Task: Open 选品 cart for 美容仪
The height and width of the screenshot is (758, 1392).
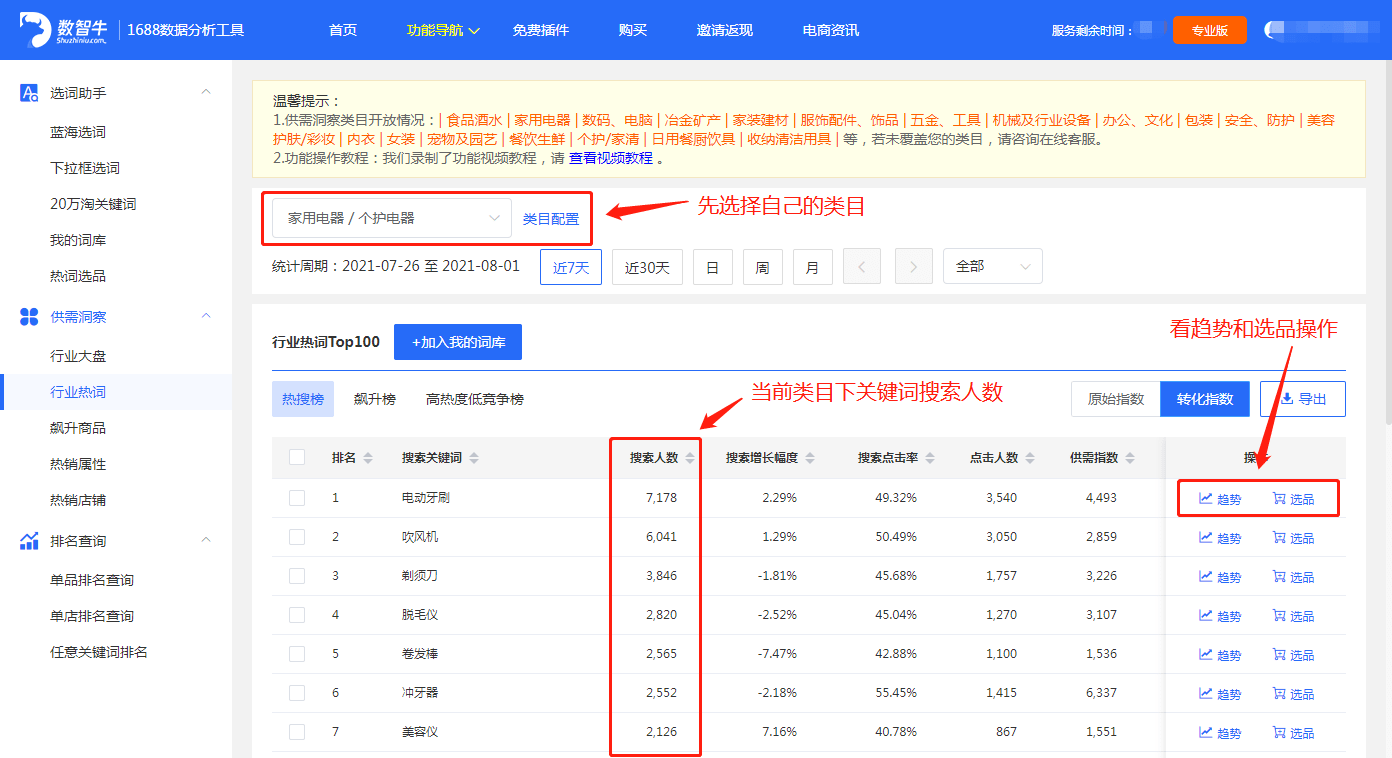Action: [1293, 733]
